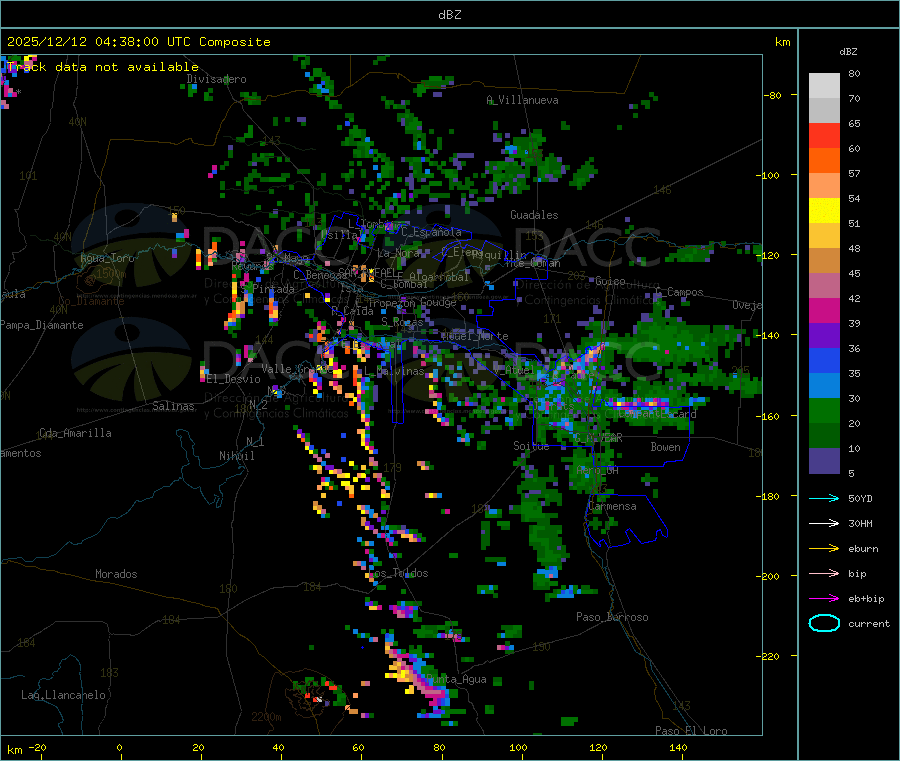Pick the purple 36-39 dBZ band
Screen dimensions: 900x761
pos(824,336)
